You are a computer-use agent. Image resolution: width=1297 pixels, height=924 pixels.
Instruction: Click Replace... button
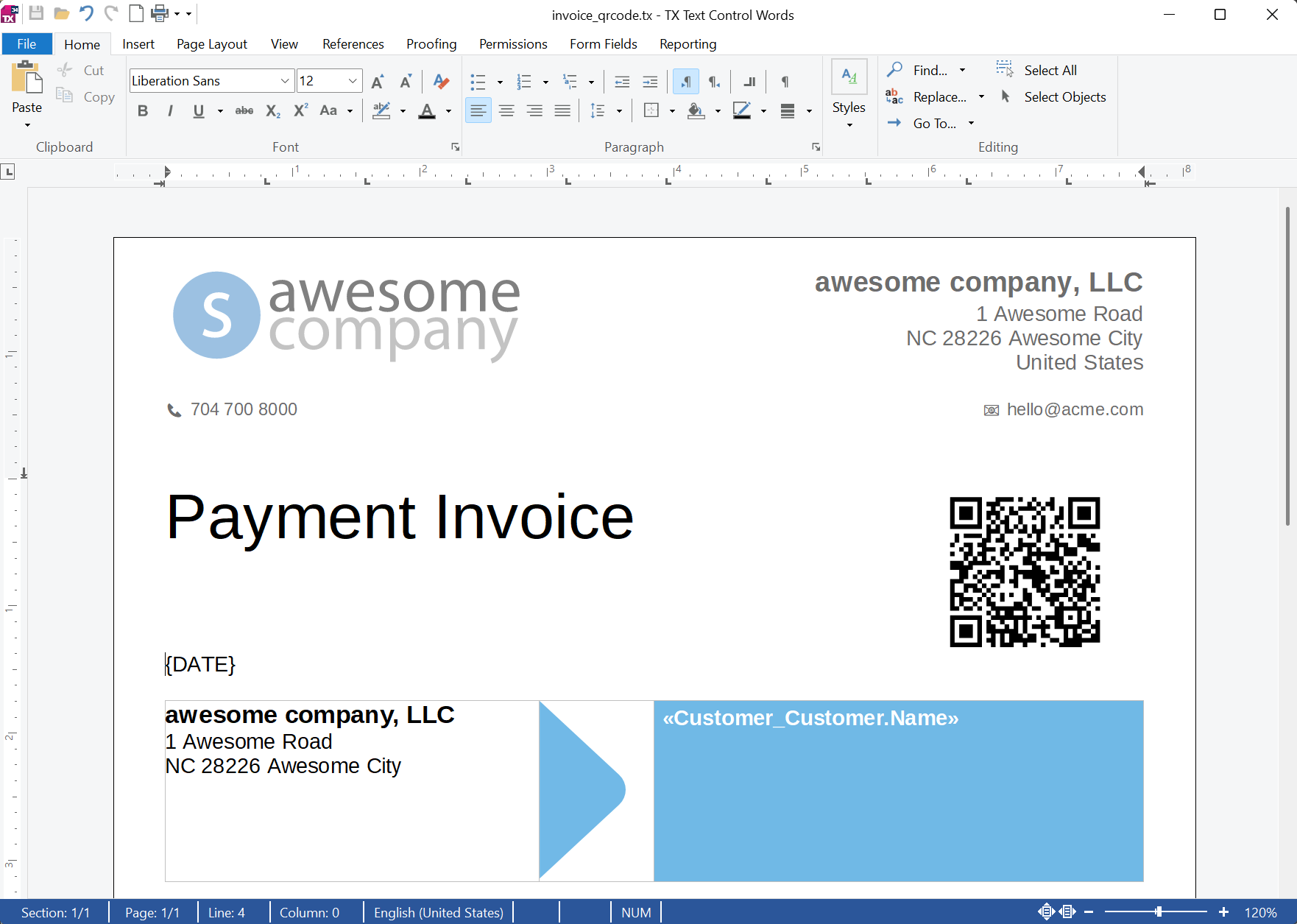coord(927,96)
